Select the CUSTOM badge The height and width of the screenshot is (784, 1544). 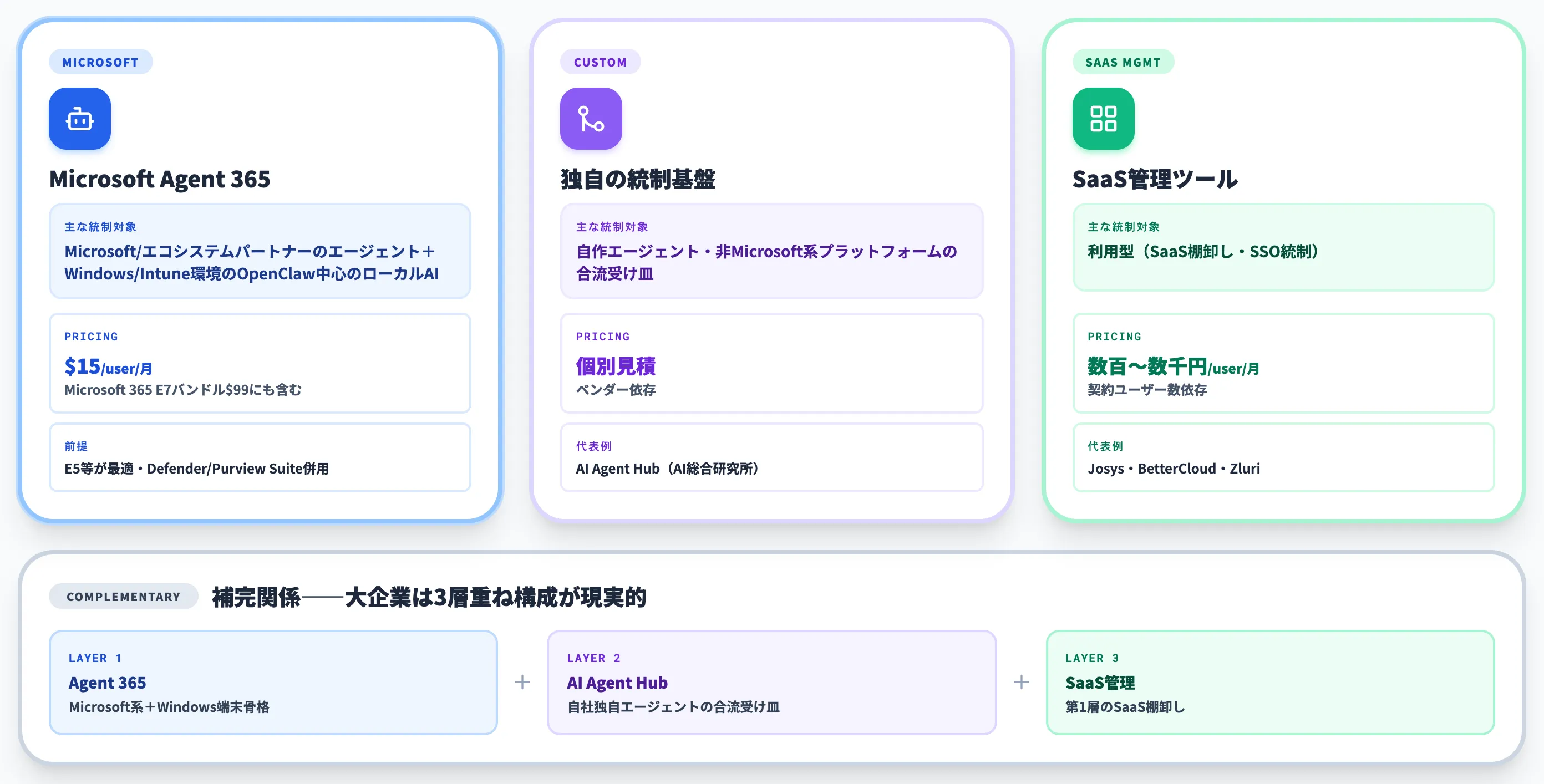point(601,62)
